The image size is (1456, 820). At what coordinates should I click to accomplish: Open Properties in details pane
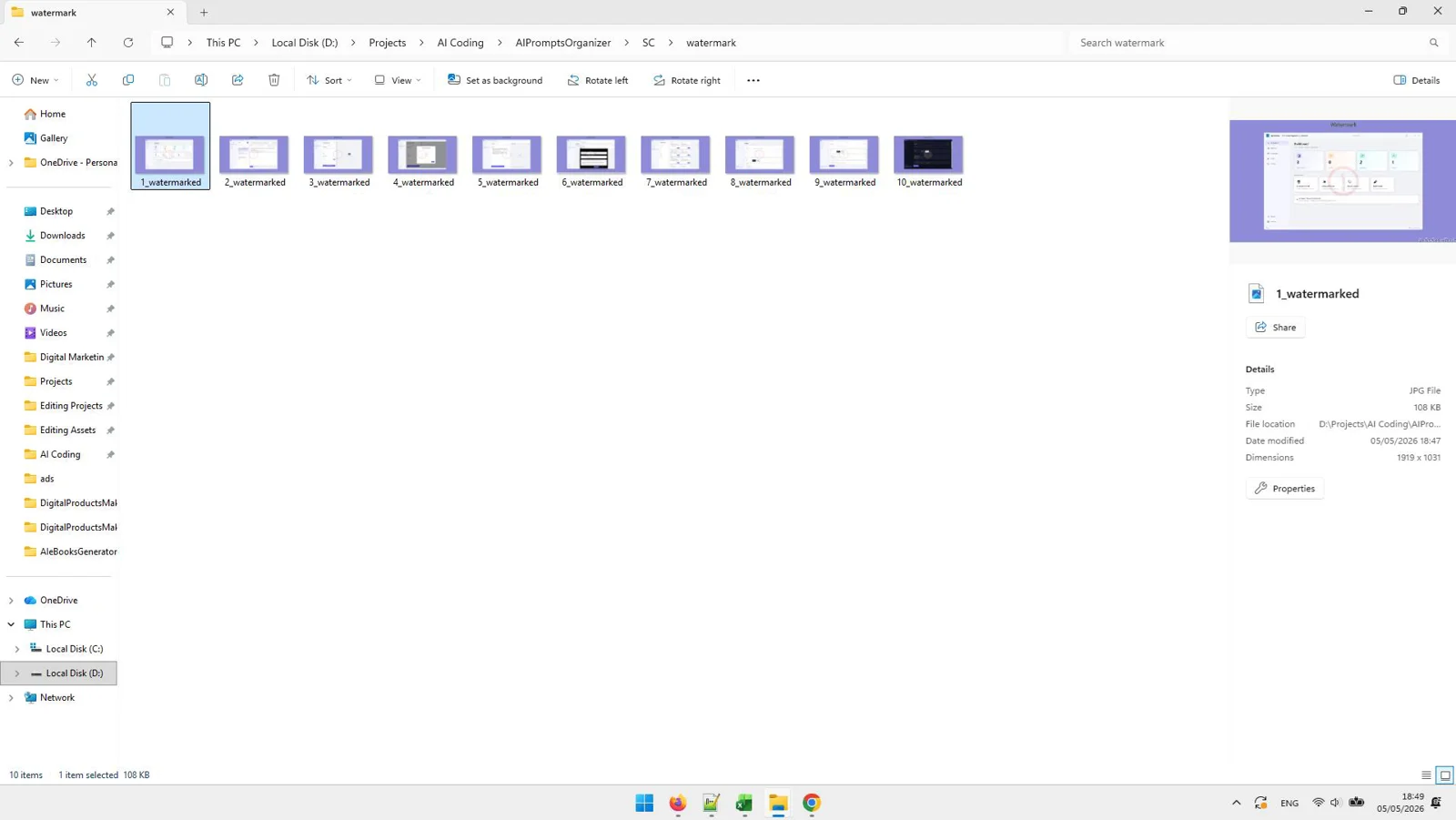[1285, 489]
